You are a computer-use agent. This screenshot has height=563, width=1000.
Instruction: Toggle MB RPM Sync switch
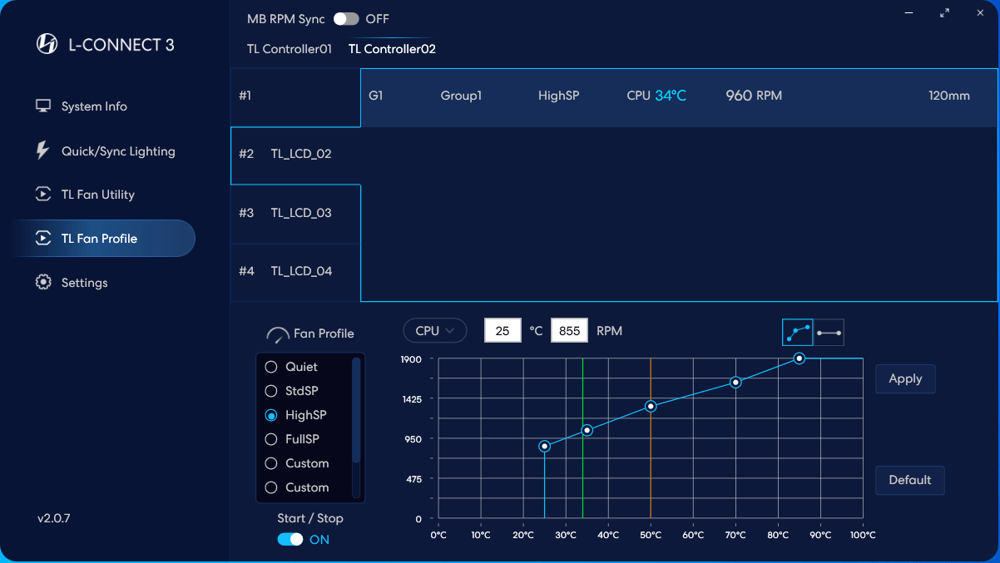coord(346,19)
